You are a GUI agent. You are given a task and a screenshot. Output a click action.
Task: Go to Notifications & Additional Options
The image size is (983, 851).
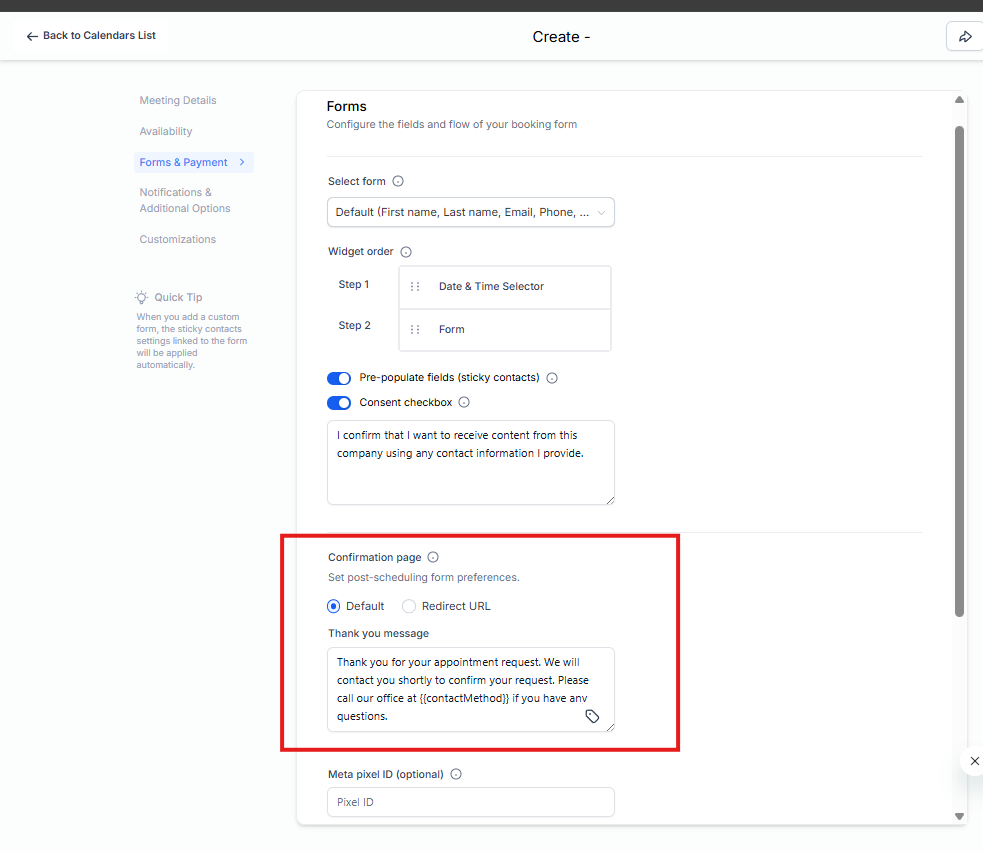pos(185,200)
